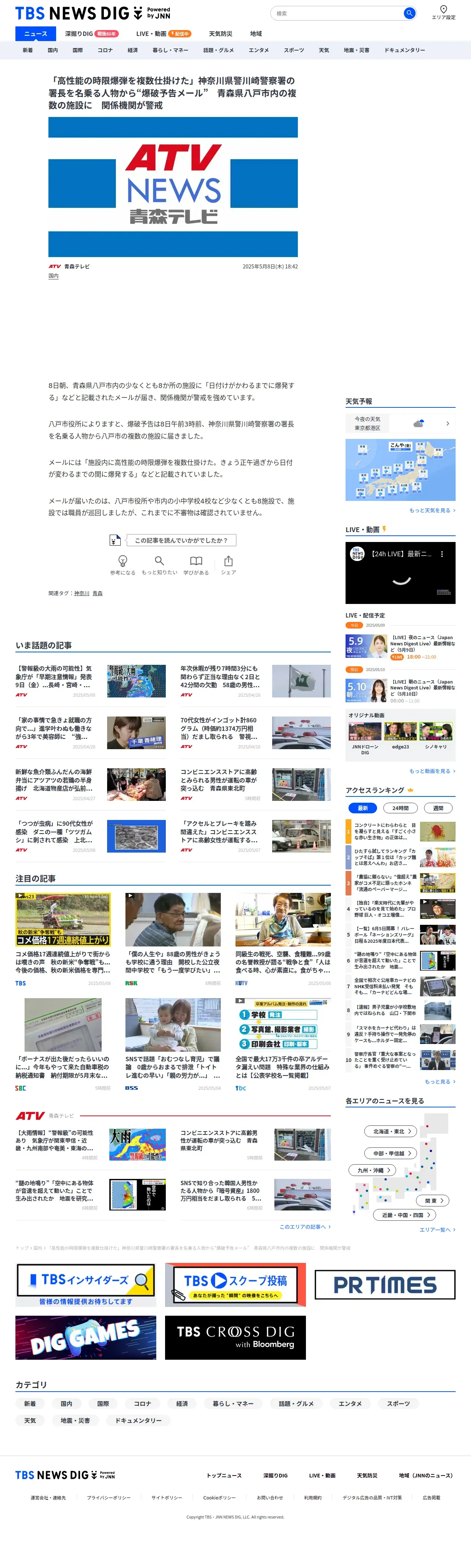Screen dimensions: 471x1568
Task: Select the 地域 main tab
Action: [x=256, y=34]
